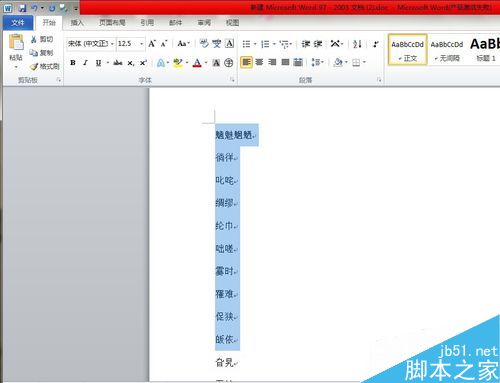Align text right

[x=272, y=62]
